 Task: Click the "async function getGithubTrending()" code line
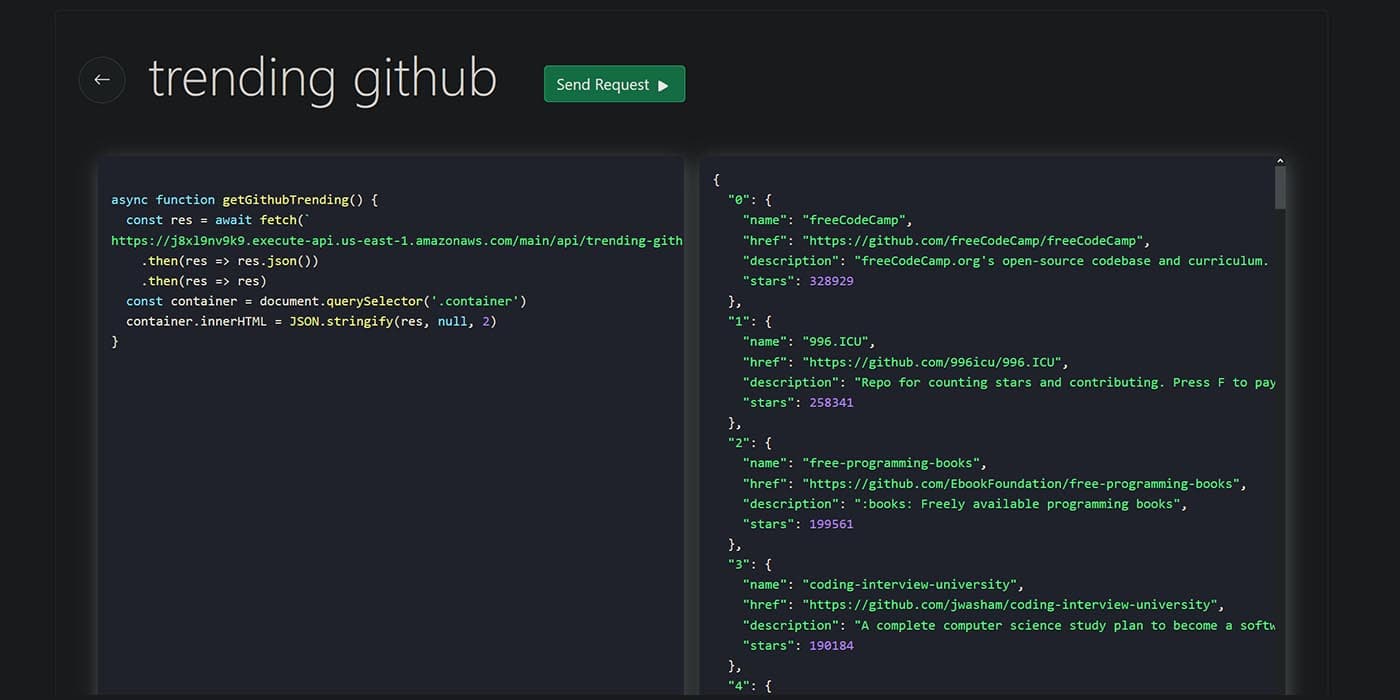pos(245,200)
